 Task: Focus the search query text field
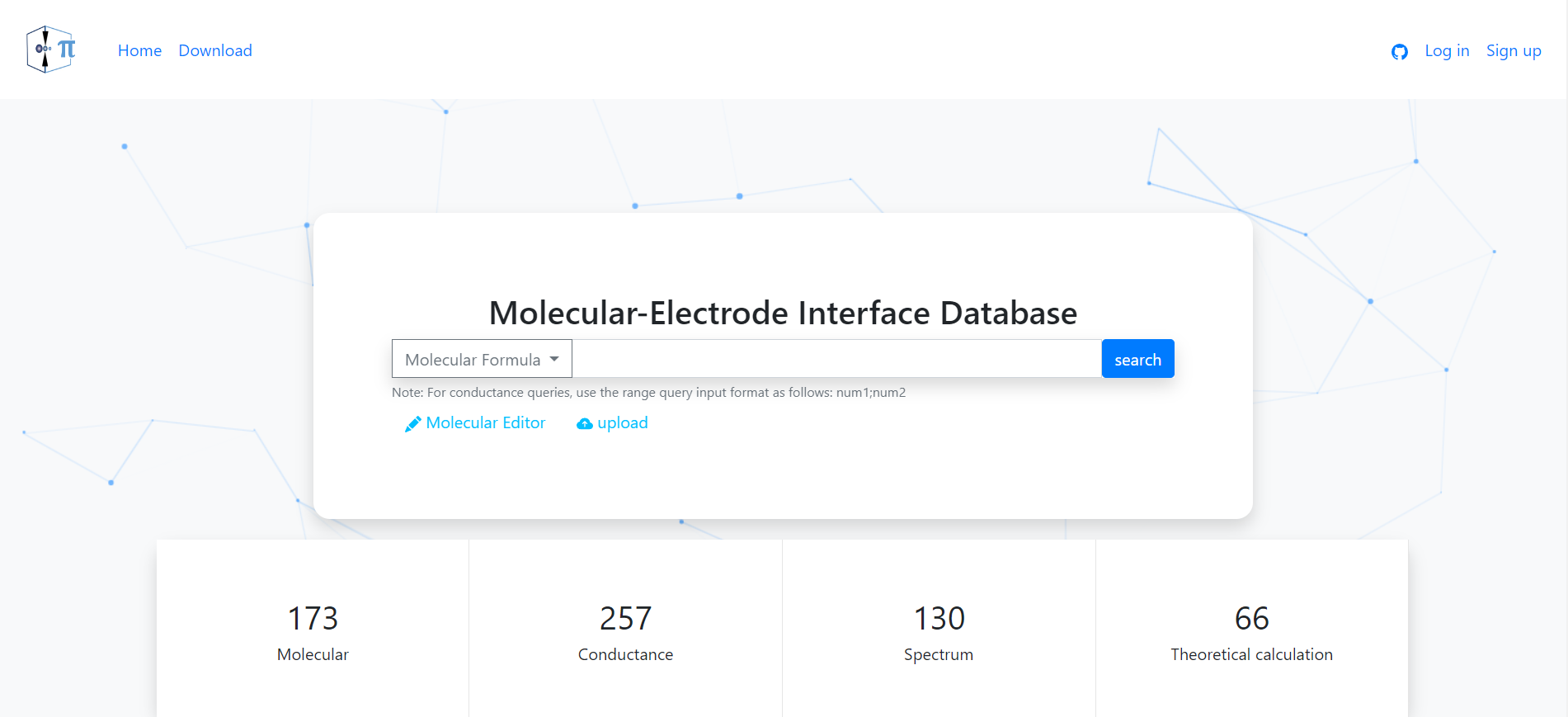click(836, 359)
